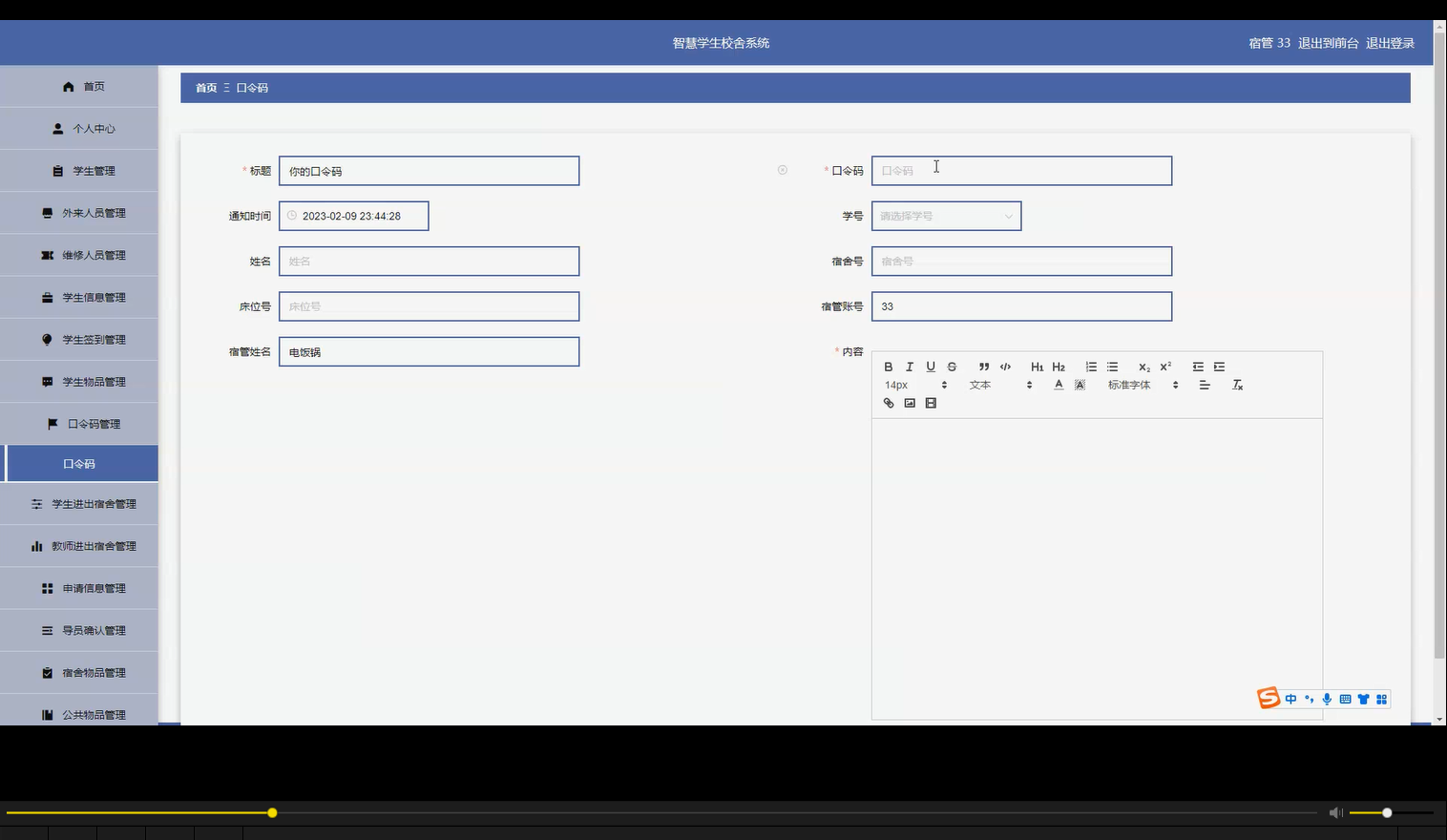1447x840 pixels.
Task: Insert a video in the editor
Action: [x=931, y=403]
